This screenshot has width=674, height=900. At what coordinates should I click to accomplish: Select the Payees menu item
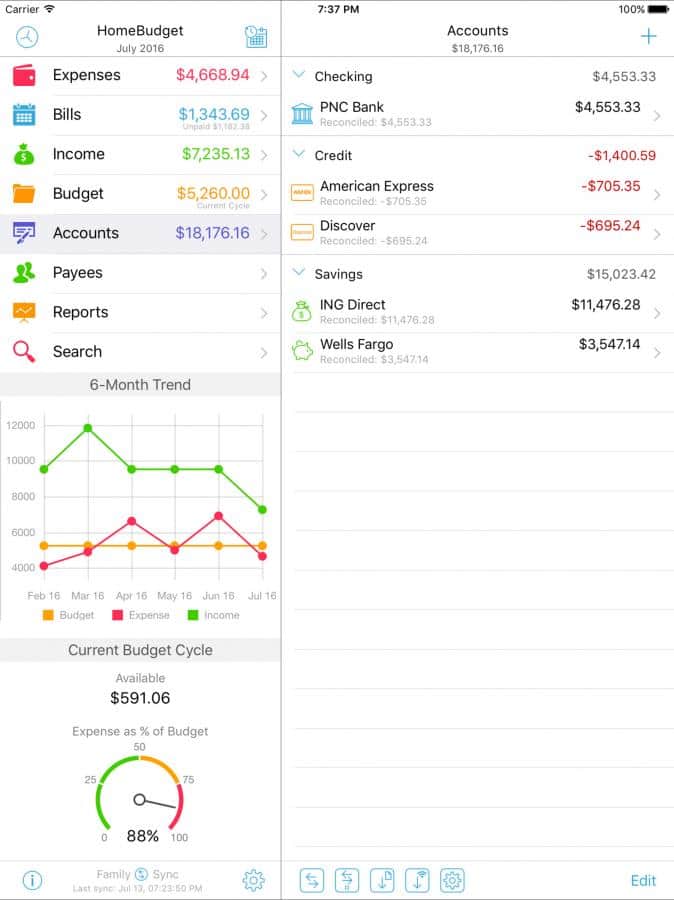[140, 273]
